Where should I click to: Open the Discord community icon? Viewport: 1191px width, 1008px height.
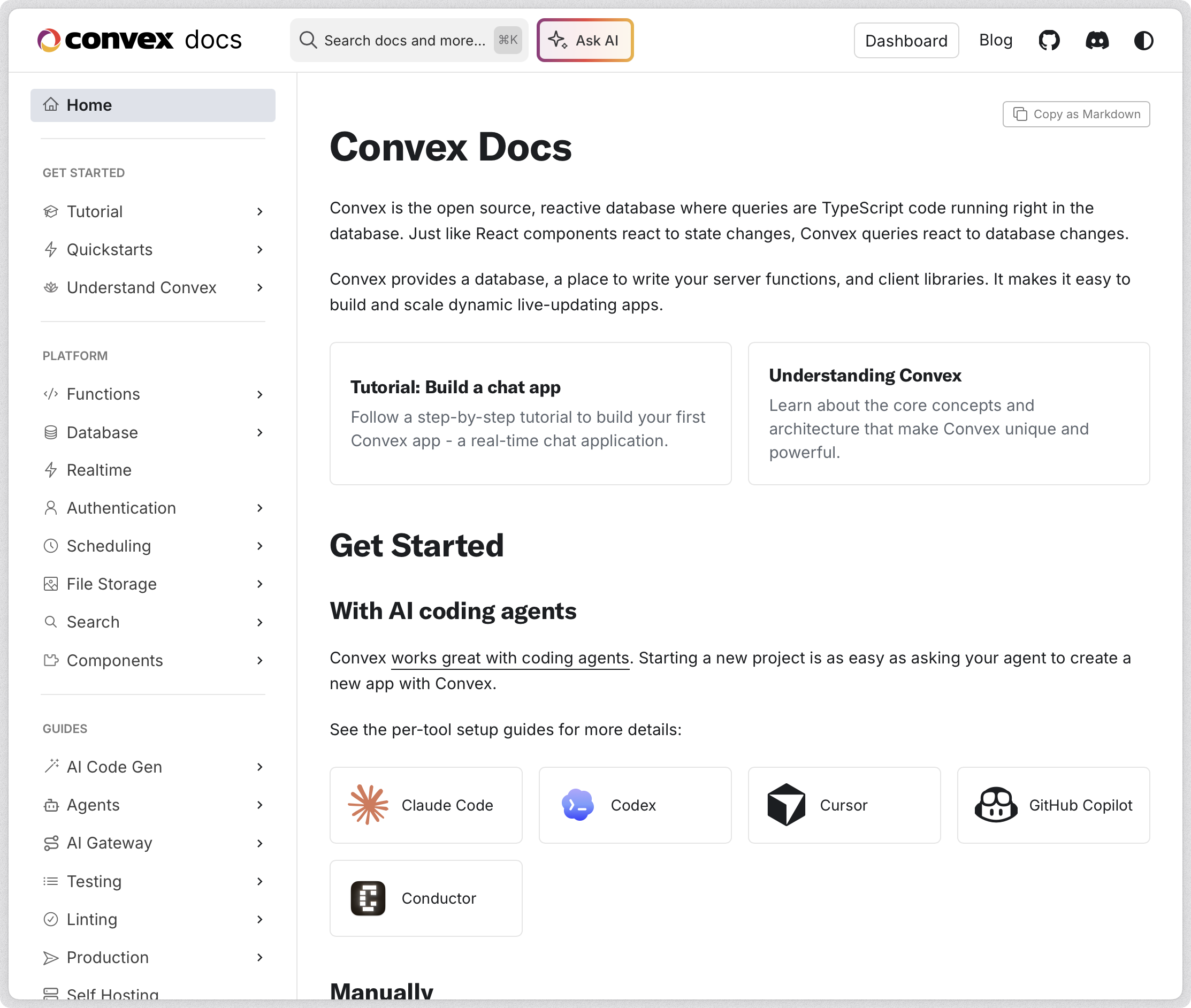[x=1097, y=41]
